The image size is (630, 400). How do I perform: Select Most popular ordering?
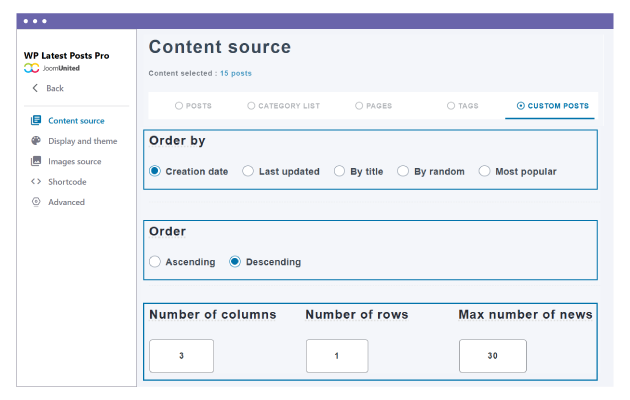click(485, 171)
